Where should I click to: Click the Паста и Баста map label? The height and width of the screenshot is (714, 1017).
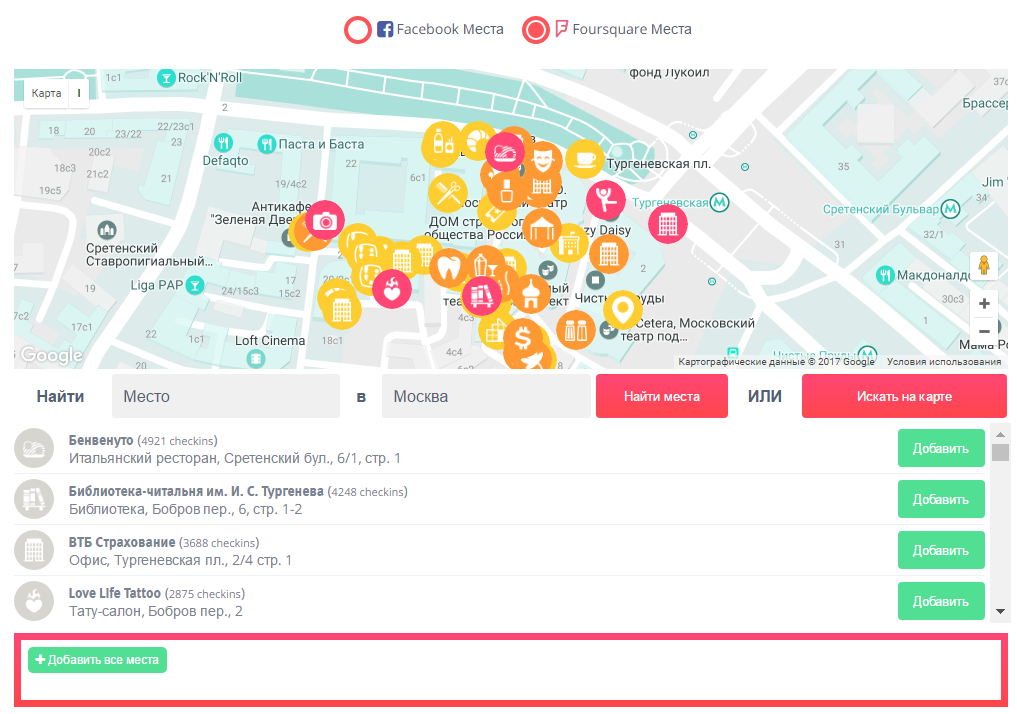[321, 144]
